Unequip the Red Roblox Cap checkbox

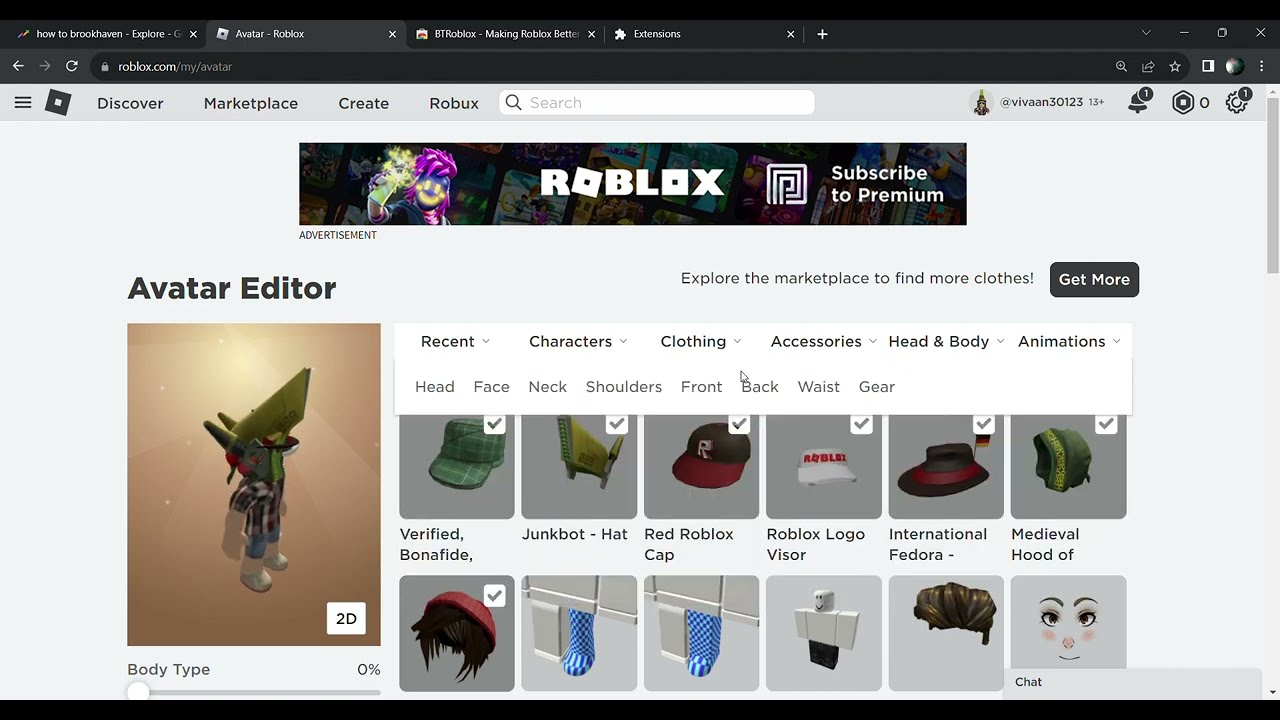tap(738, 425)
